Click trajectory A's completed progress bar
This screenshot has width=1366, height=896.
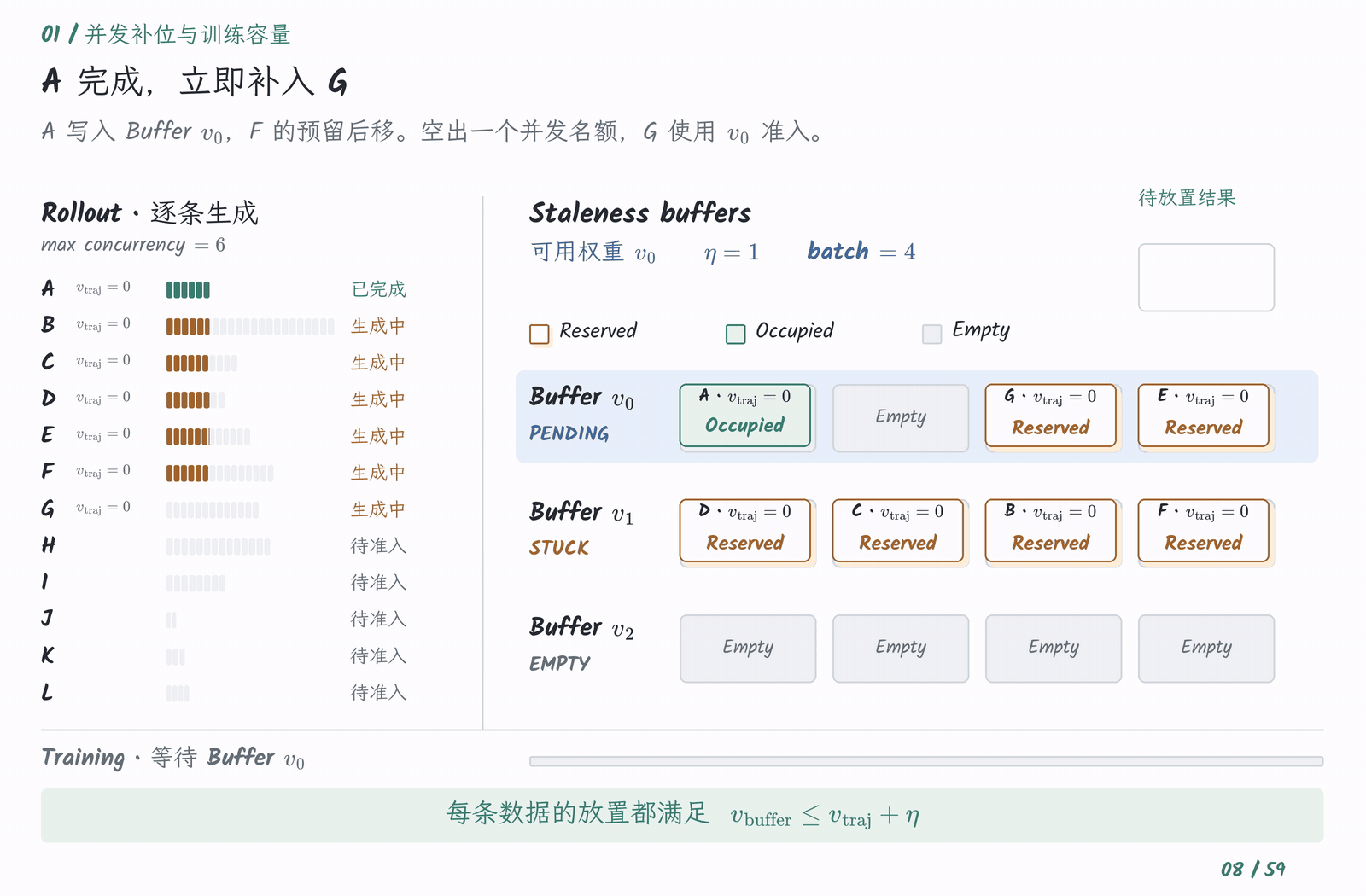pos(188,290)
